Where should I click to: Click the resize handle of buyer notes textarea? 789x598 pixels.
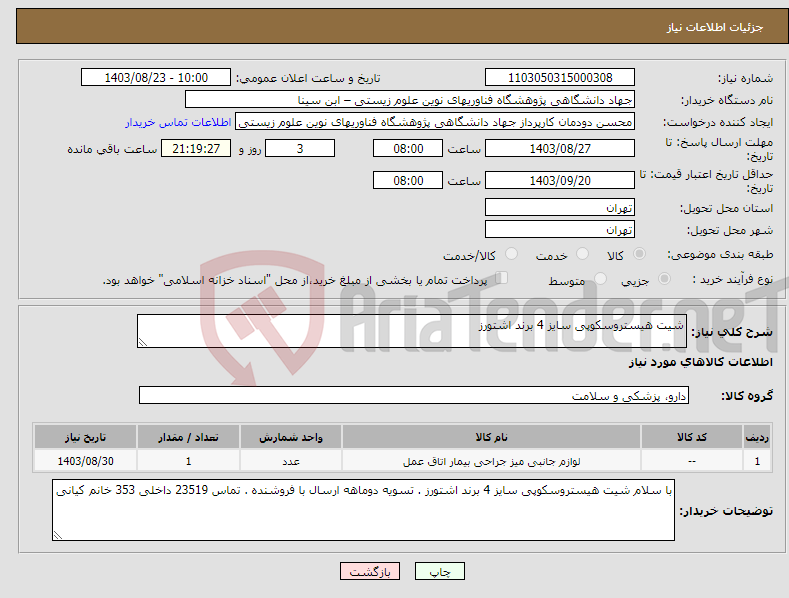(x=58, y=536)
